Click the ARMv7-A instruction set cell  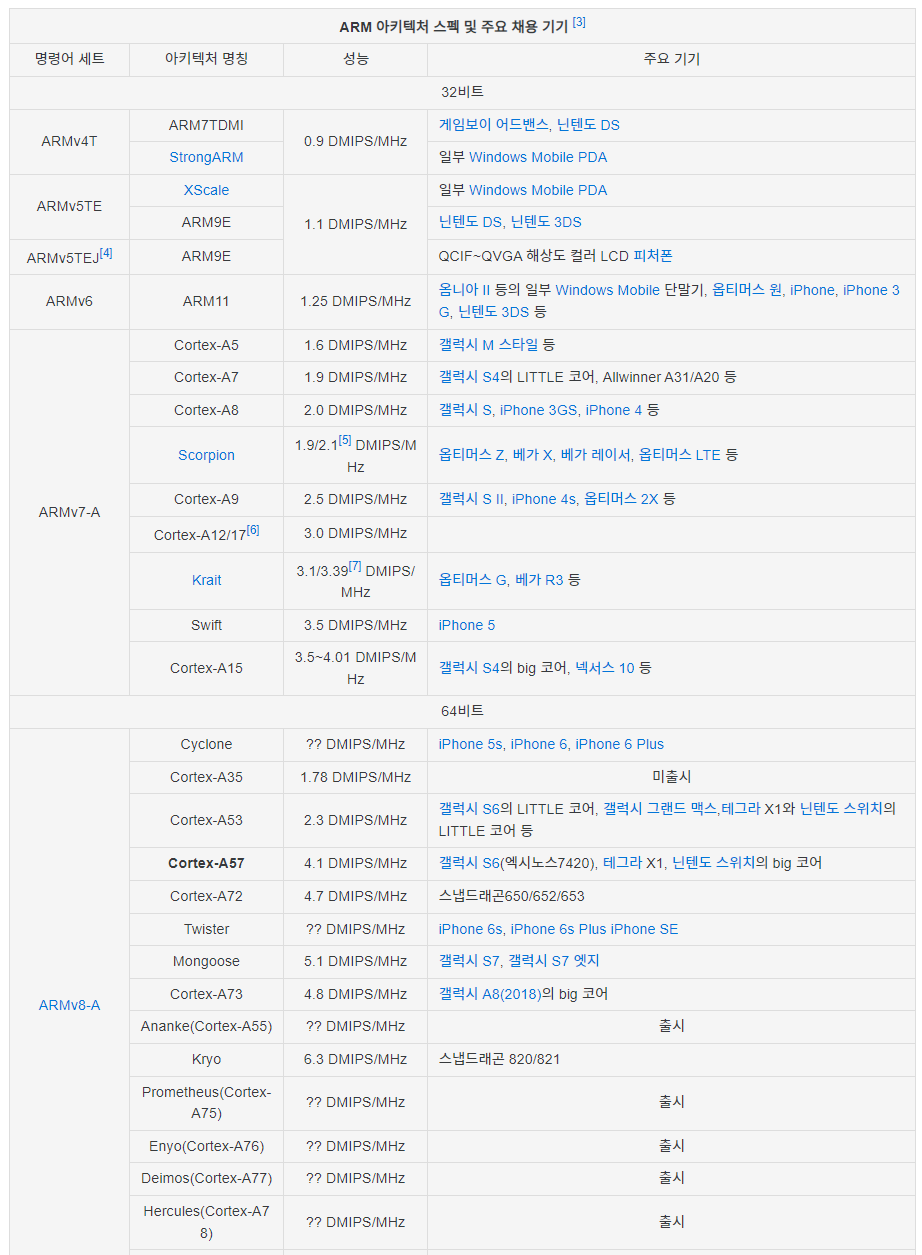(69, 512)
